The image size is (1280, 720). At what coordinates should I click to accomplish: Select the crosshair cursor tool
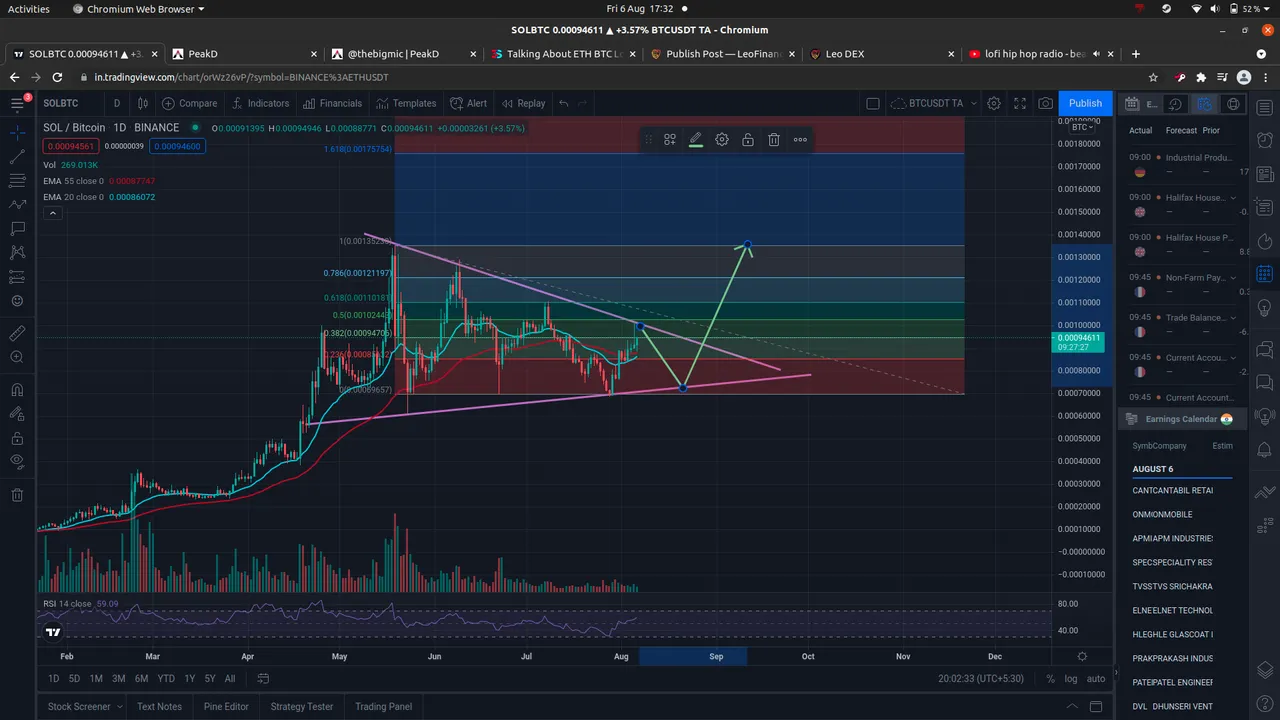(17, 132)
